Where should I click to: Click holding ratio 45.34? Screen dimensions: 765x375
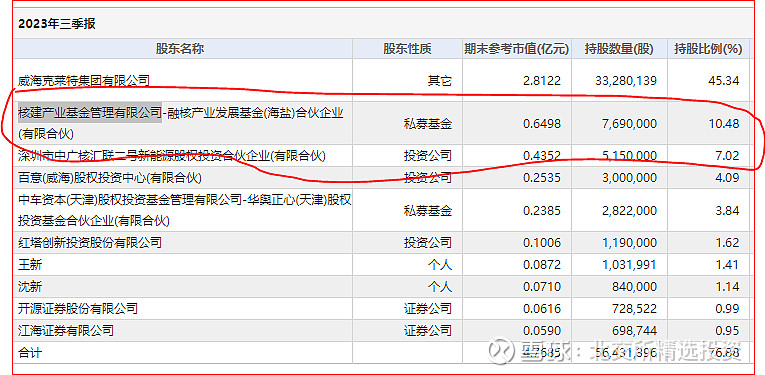[725, 80]
